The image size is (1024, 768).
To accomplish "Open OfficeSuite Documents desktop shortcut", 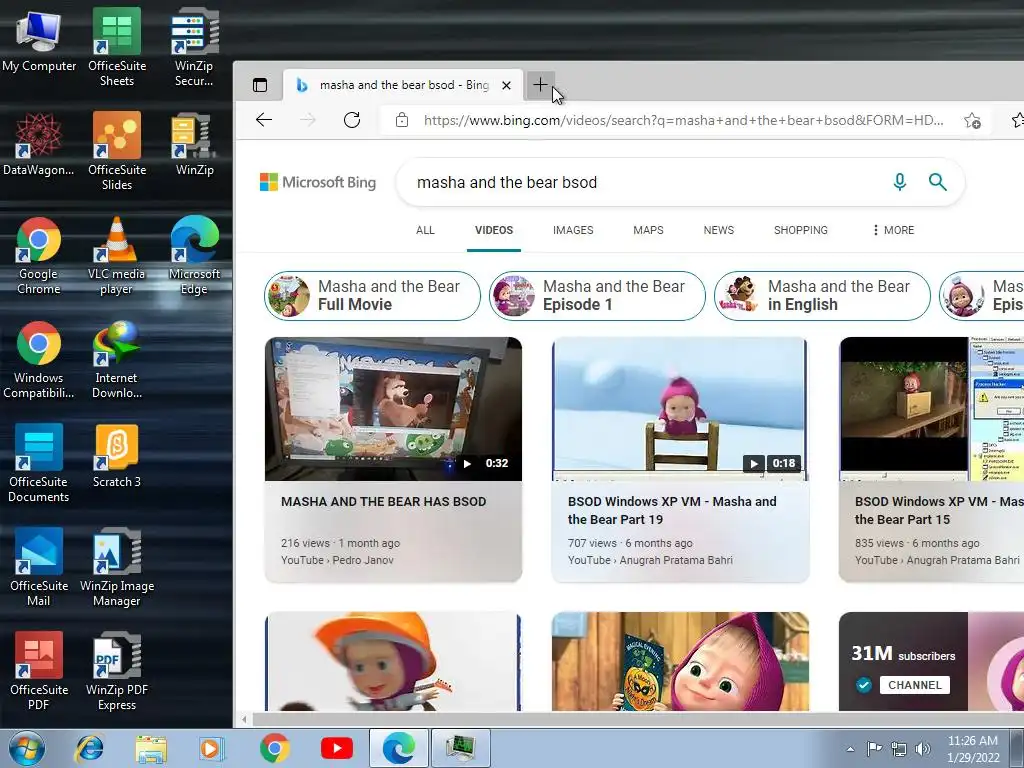I will [39, 463].
